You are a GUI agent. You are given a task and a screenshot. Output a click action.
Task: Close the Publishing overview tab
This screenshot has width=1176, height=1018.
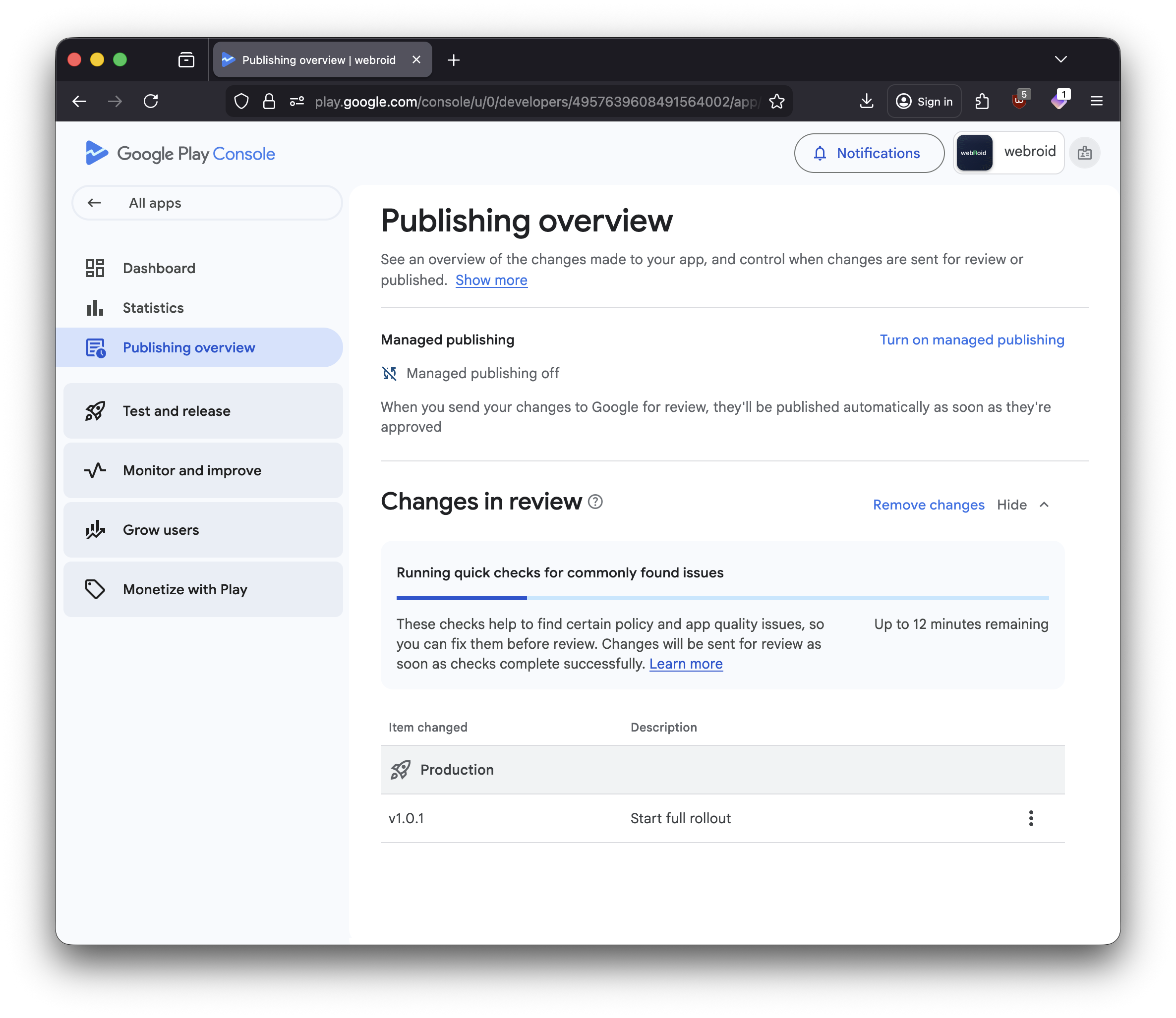tap(416, 59)
